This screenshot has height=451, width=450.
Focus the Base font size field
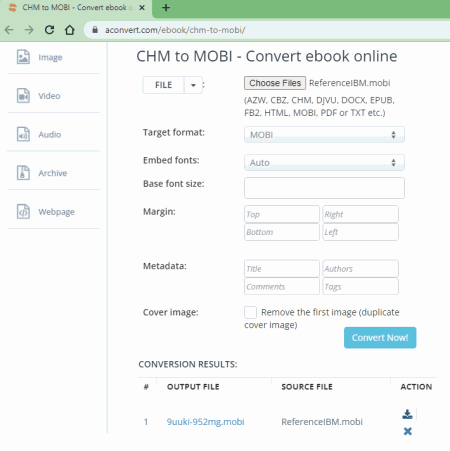pyautogui.click(x=324, y=188)
